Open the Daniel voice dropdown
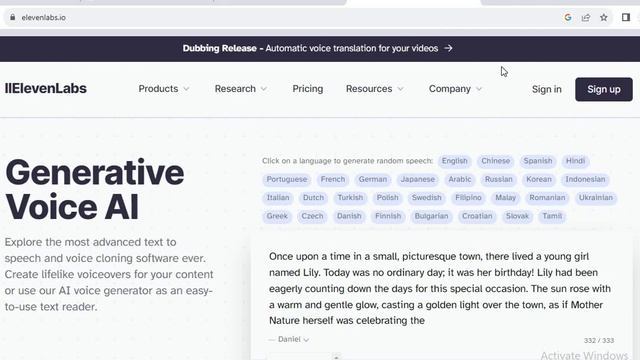Image resolution: width=640 pixels, height=360 pixels. point(289,339)
